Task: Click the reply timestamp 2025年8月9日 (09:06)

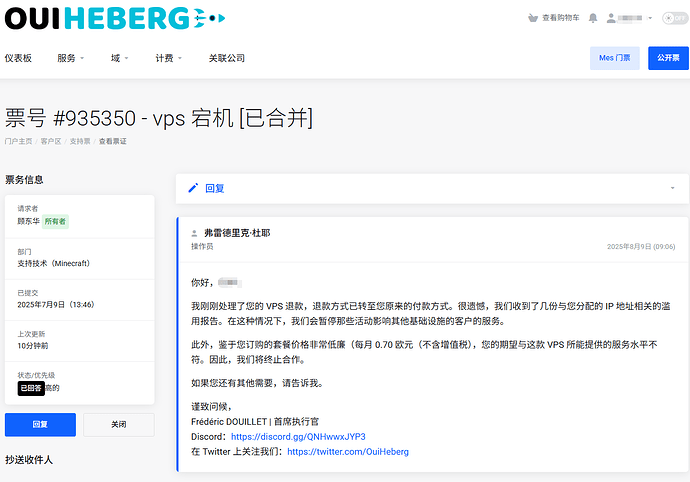Action: [641, 247]
